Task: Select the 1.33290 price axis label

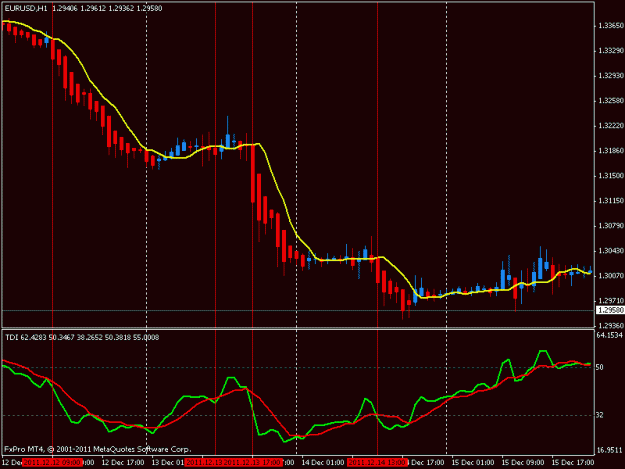Action: coord(611,51)
